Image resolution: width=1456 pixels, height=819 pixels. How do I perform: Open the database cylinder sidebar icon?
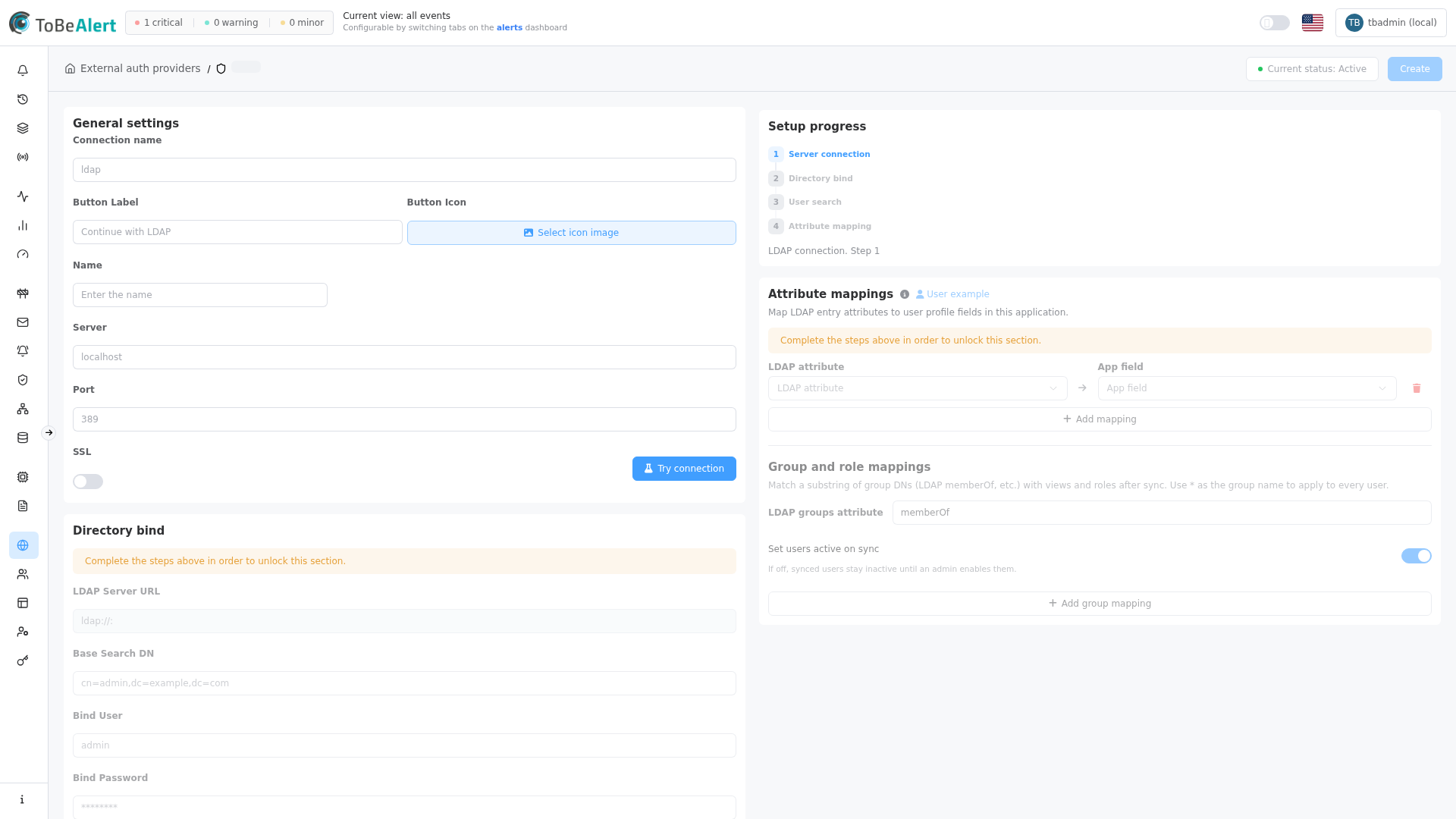(23, 438)
